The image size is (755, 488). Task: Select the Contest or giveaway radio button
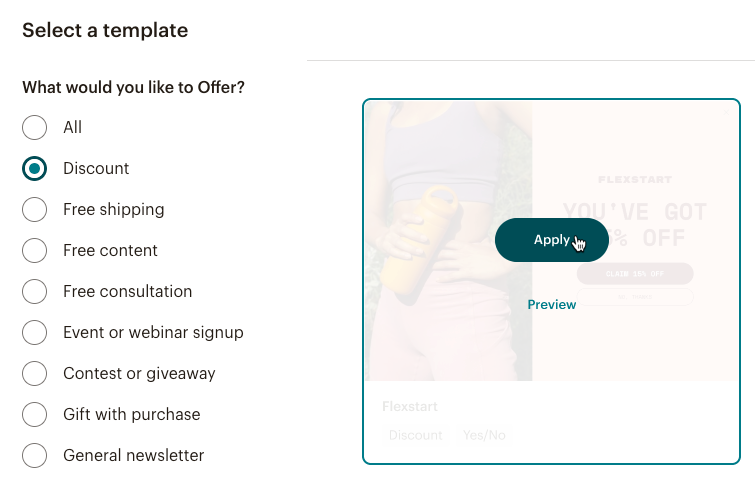(x=35, y=373)
